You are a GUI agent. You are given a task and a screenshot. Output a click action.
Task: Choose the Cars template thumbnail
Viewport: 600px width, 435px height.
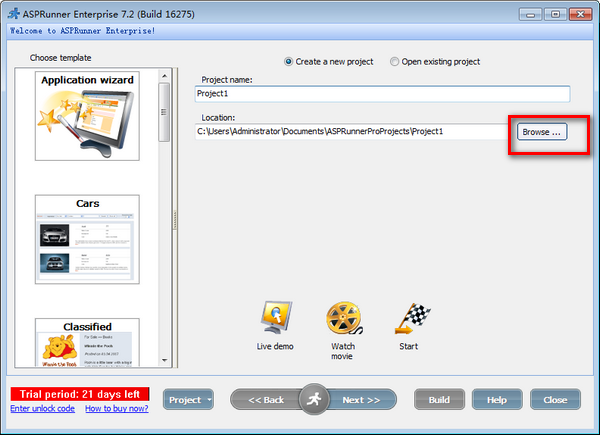coord(88,240)
